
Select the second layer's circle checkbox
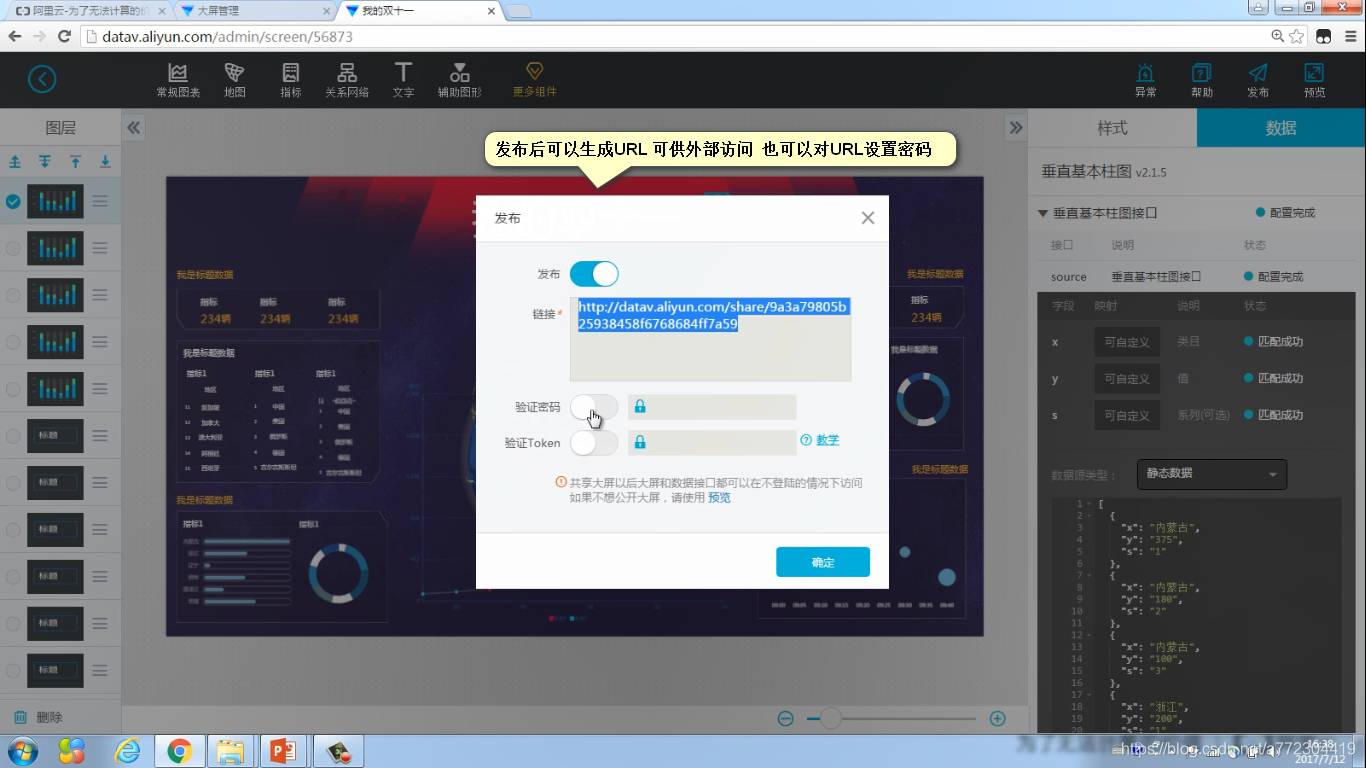pos(13,248)
